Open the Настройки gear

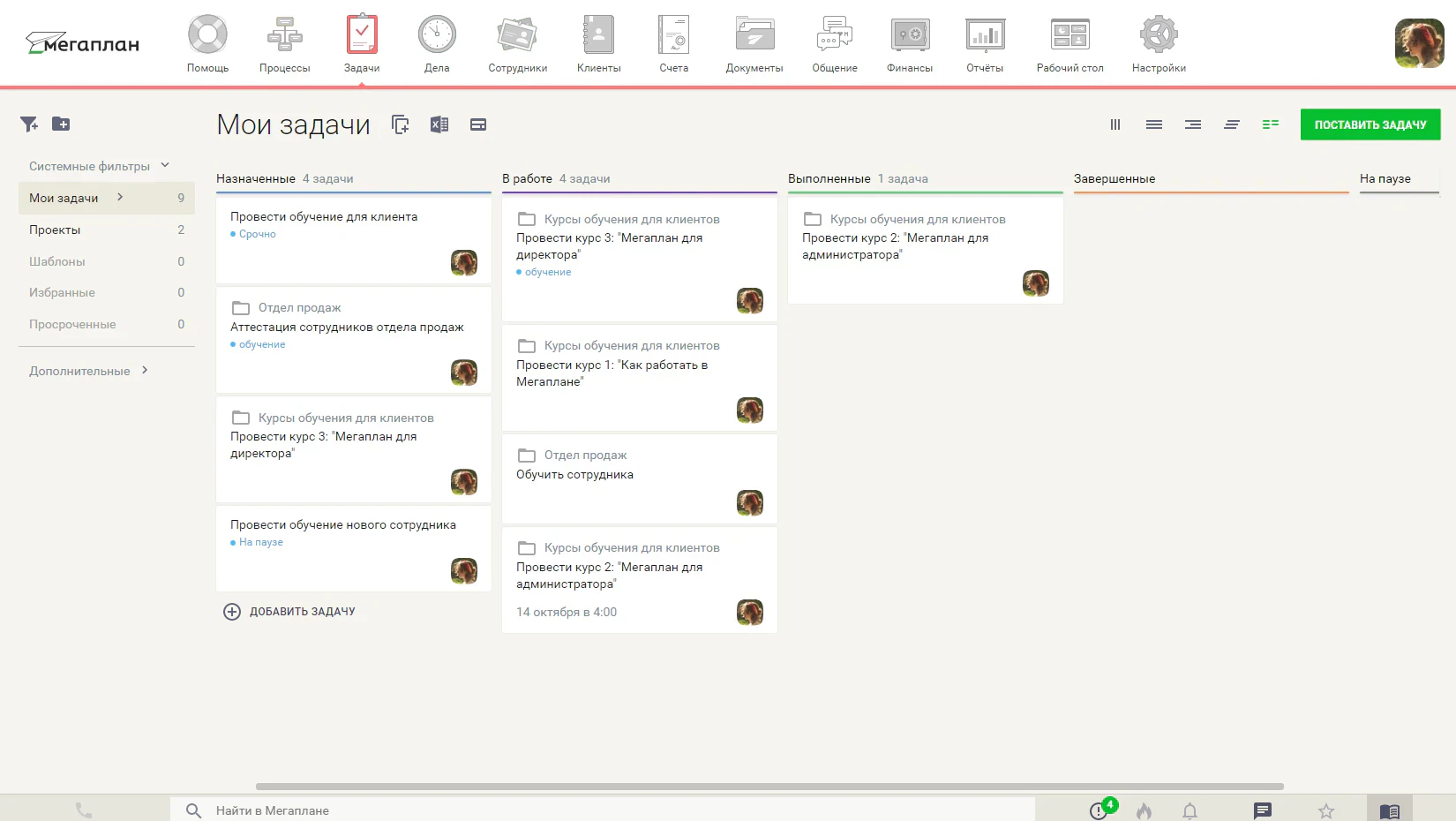click(1159, 43)
